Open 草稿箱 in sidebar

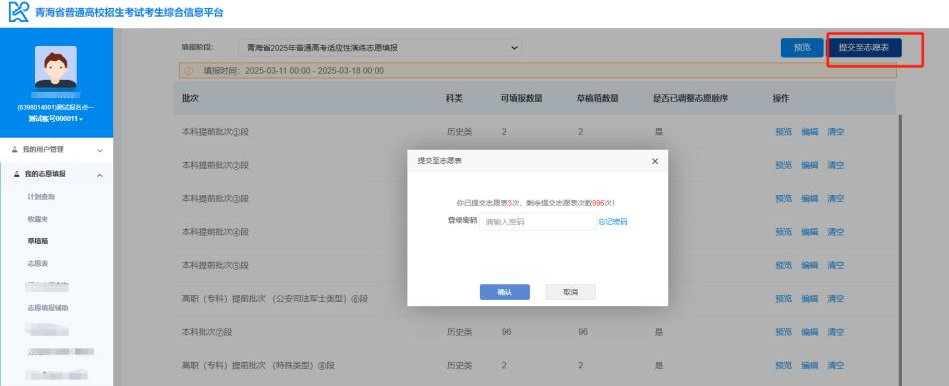[x=38, y=241]
